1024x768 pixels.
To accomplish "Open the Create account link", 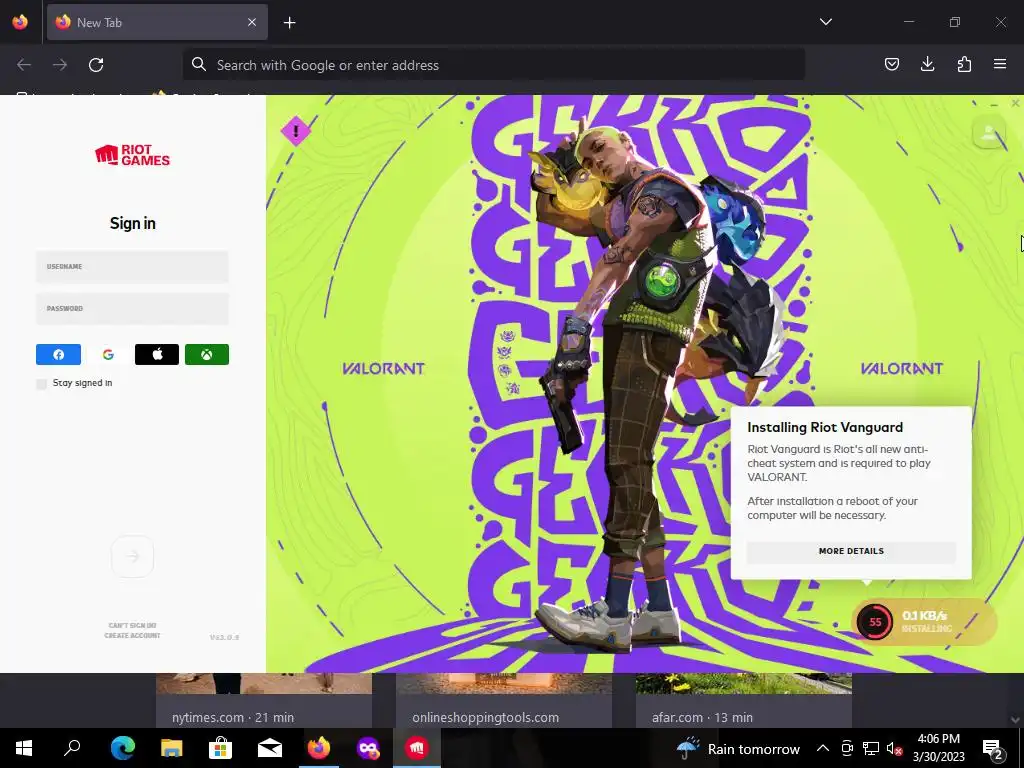I will pos(132,635).
